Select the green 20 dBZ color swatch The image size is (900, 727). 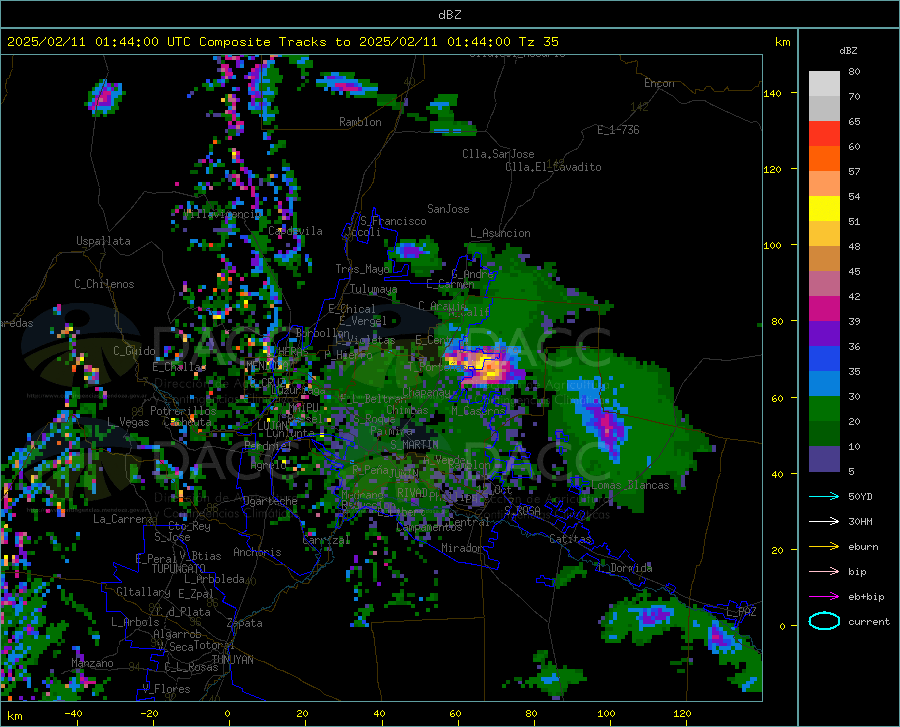click(824, 409)
